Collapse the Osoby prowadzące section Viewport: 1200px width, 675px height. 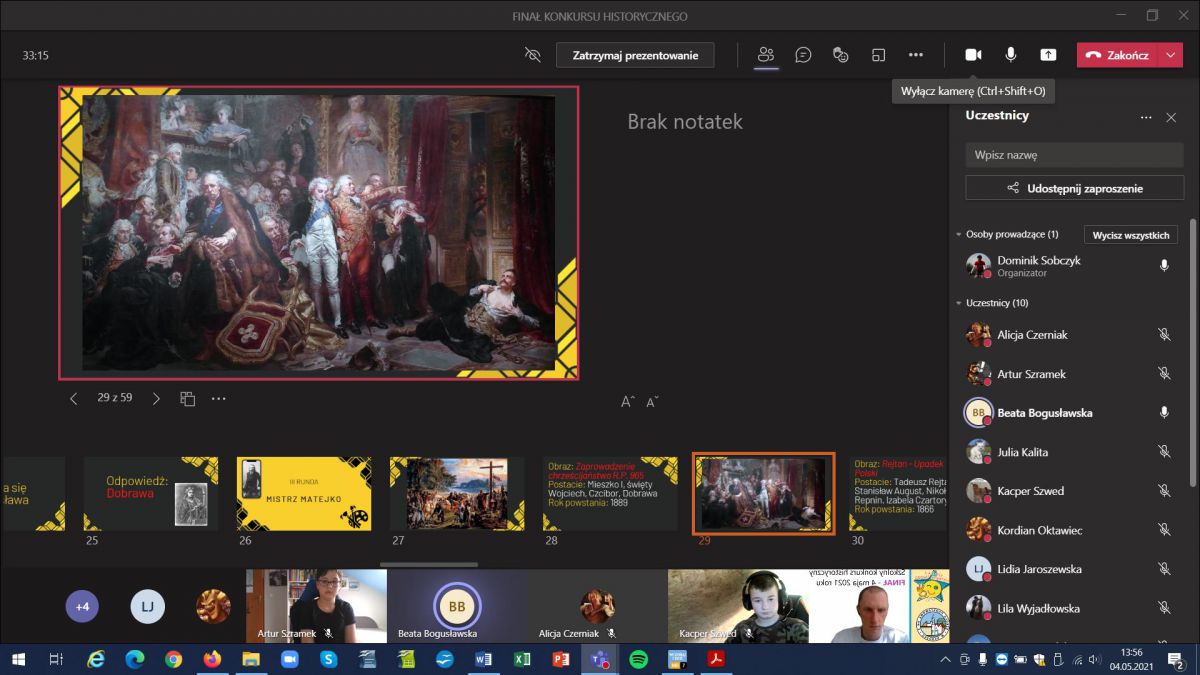point(958,234)
